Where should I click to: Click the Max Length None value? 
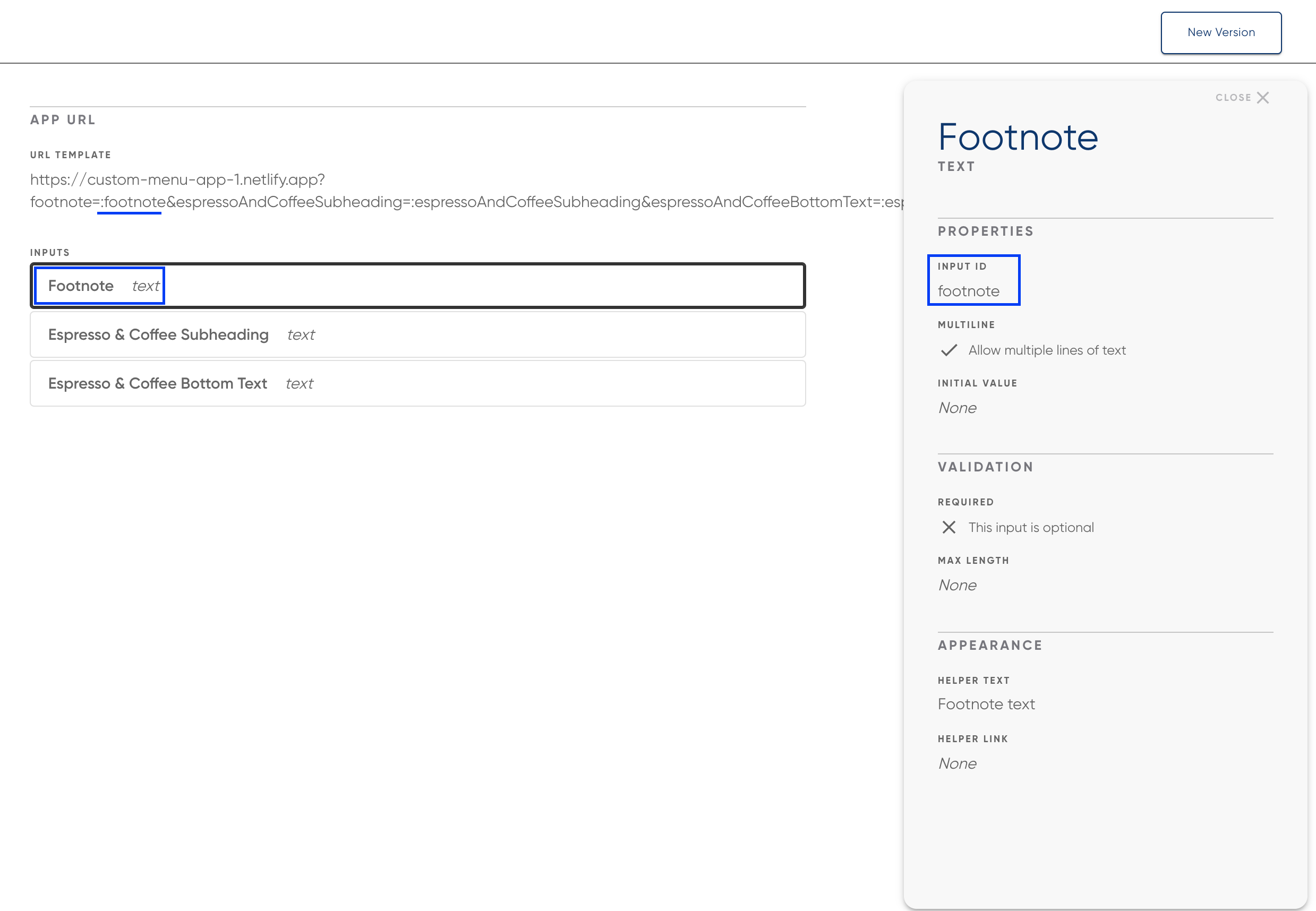[958, 585]
